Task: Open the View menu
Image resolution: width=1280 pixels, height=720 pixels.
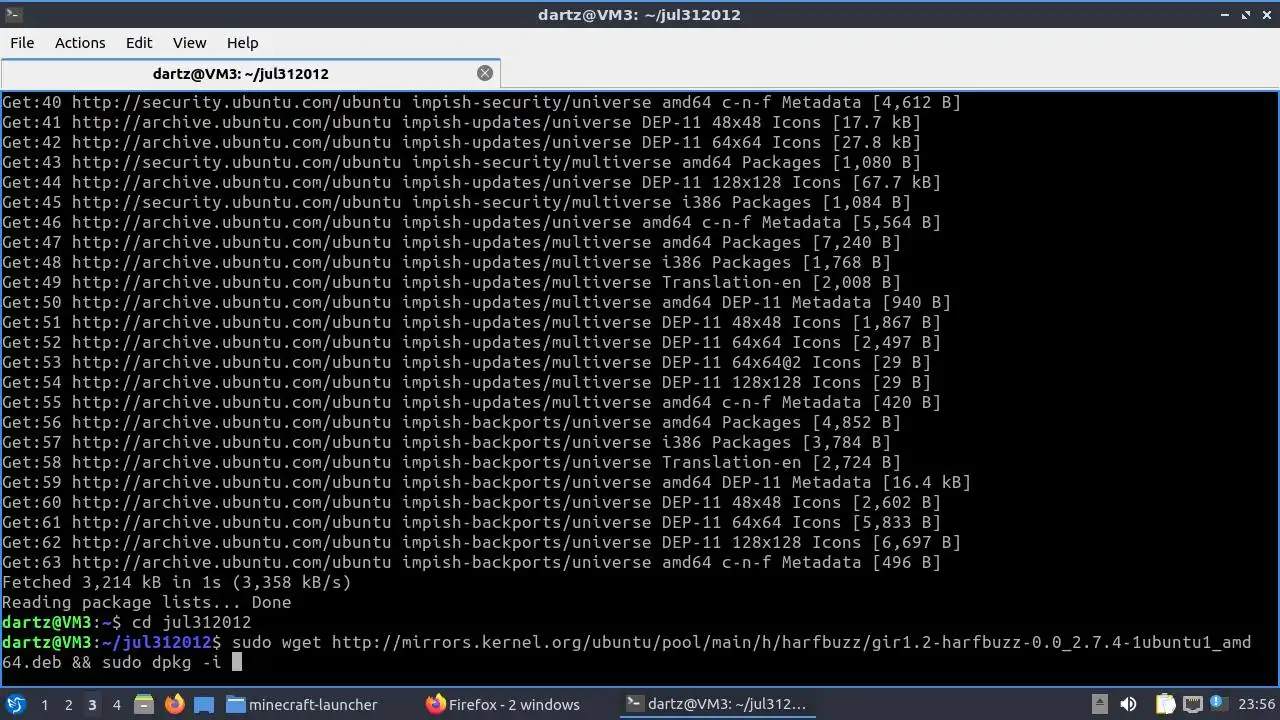Action: click(x=190, y=43)
